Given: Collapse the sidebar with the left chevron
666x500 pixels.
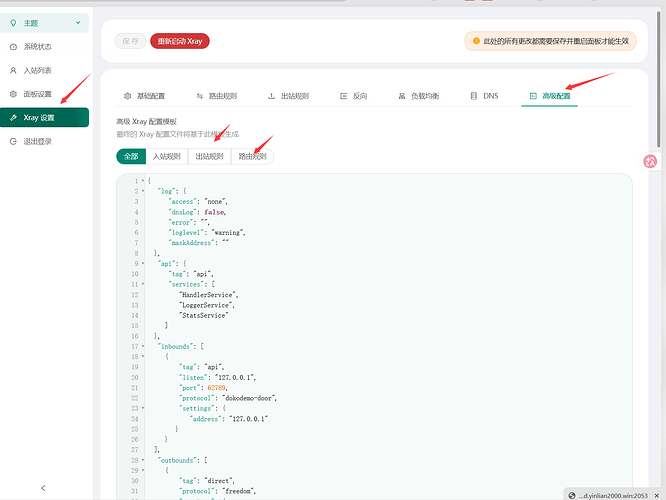Looking at the screenshot, I should point(43,488).
